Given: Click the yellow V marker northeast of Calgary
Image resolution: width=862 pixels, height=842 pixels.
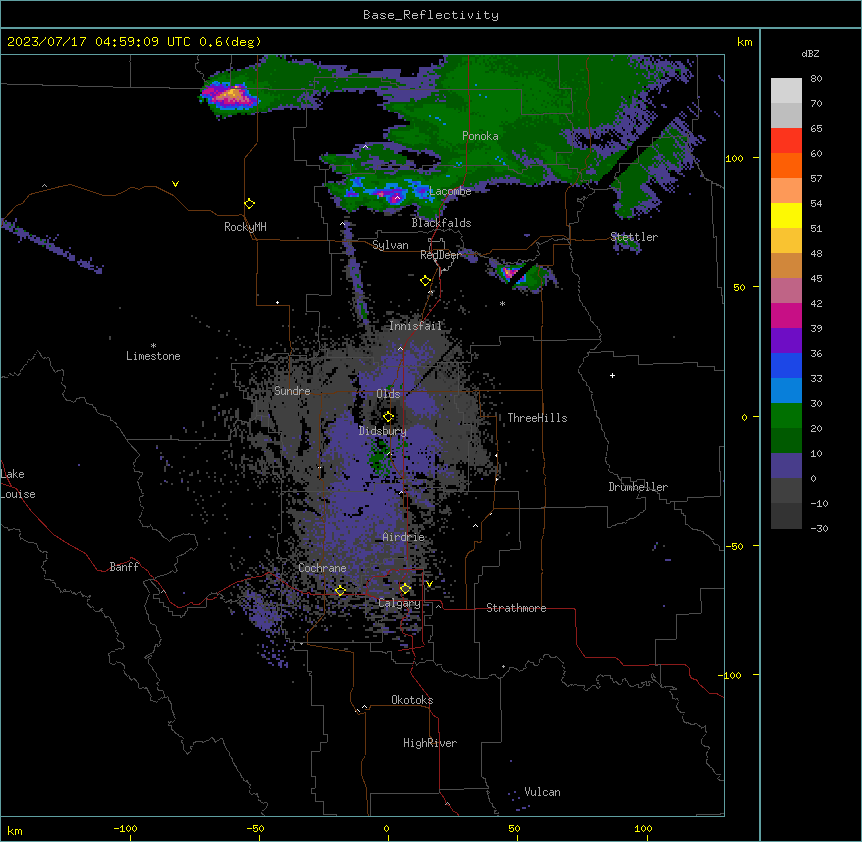Looking at the screenshot, I should pos(429,584).
